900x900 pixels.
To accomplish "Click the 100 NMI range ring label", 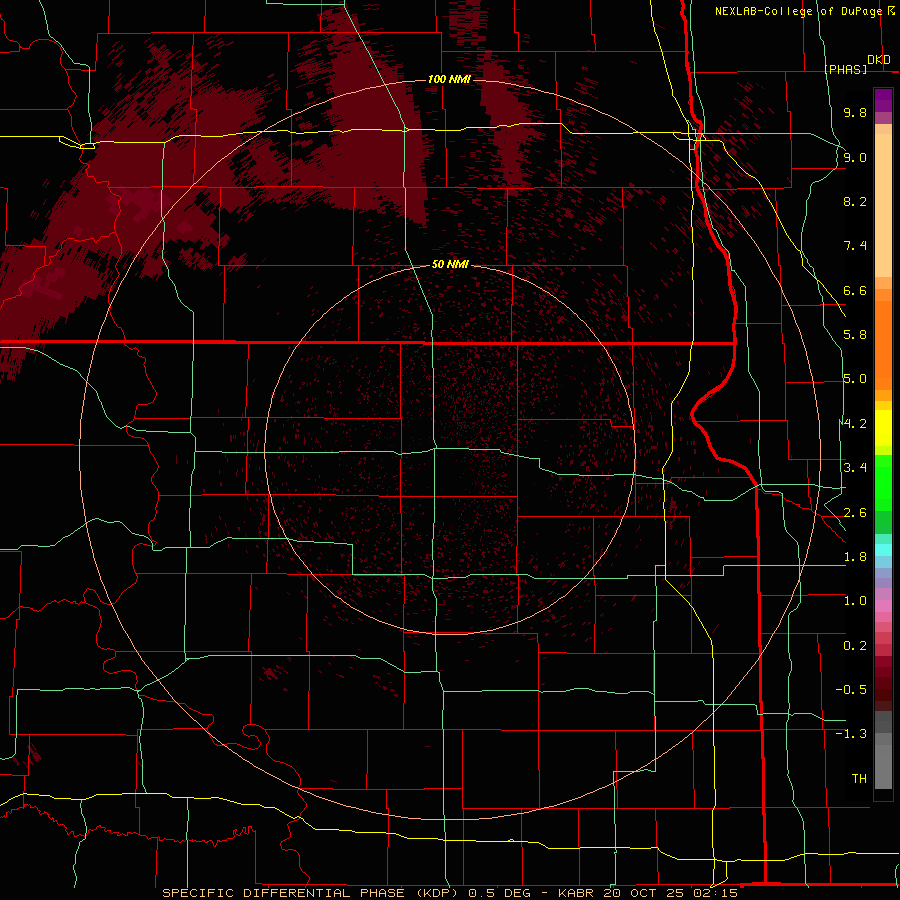I will click(x=449, y=79).
